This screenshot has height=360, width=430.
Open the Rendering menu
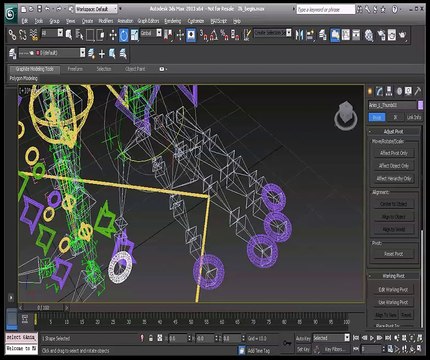173,21
